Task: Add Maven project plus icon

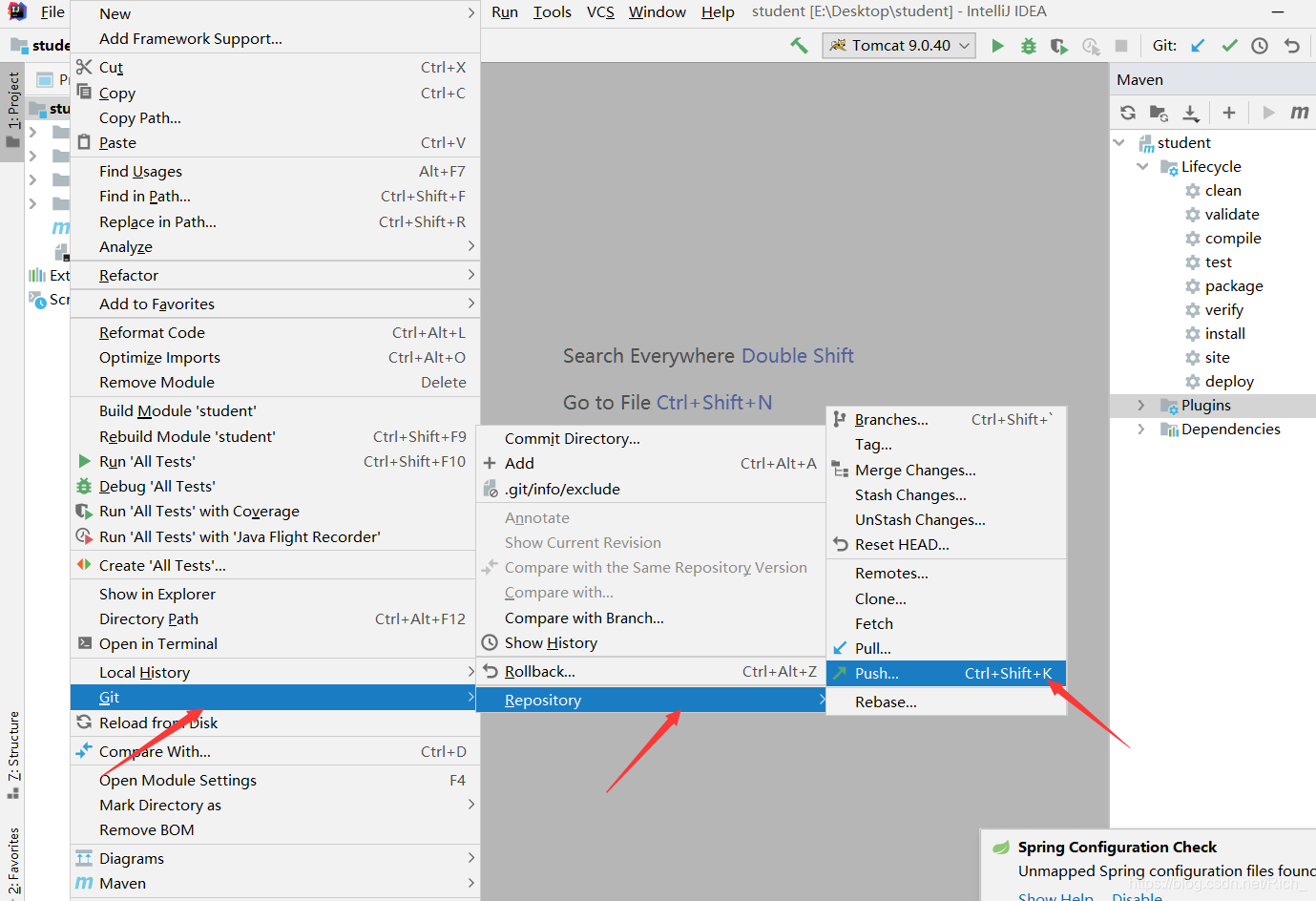Action: [1229, 113]
